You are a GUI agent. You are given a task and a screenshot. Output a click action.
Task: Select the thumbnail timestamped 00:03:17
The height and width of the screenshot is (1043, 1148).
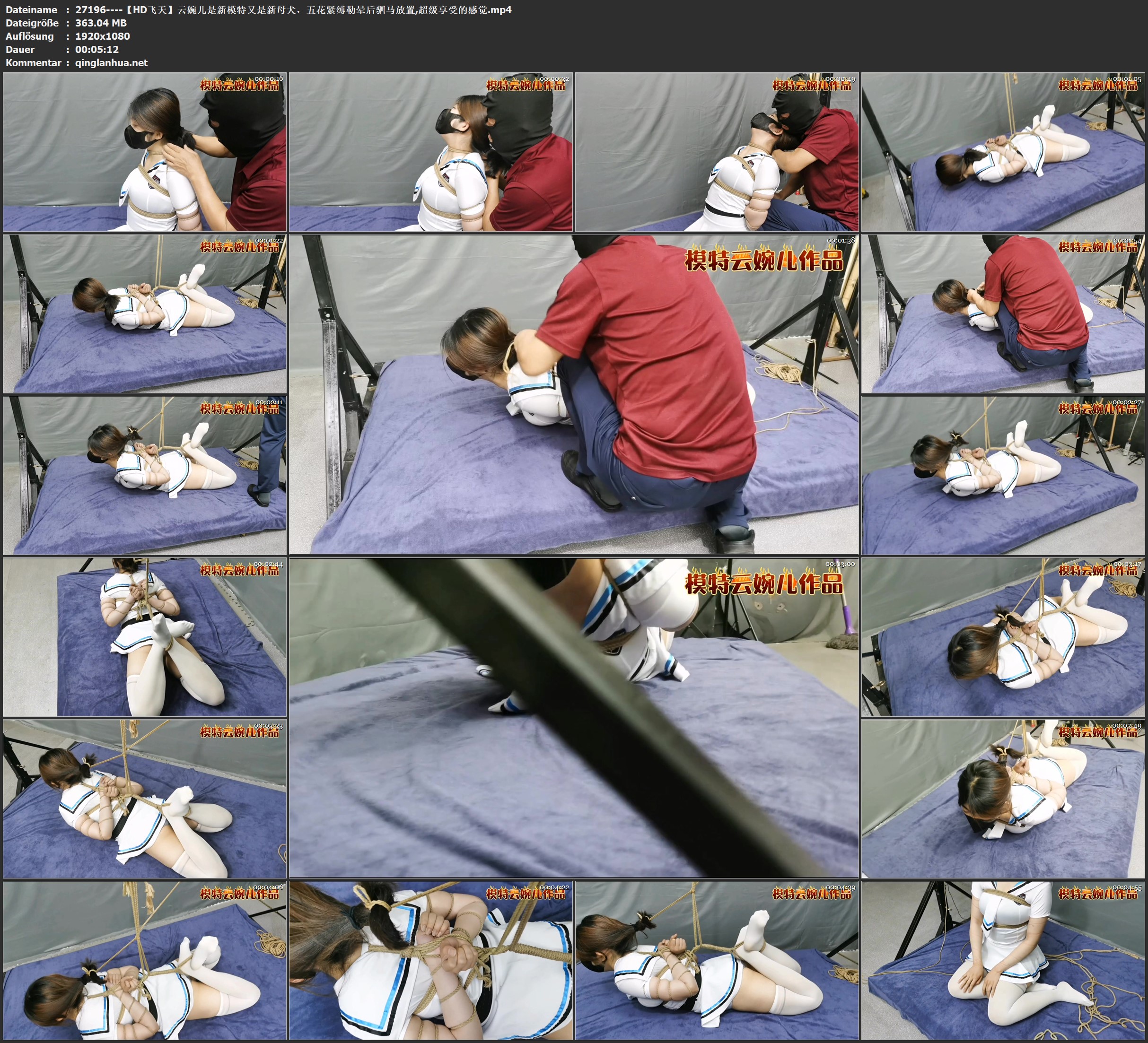pyautogui.click(x=1003, y=637)
